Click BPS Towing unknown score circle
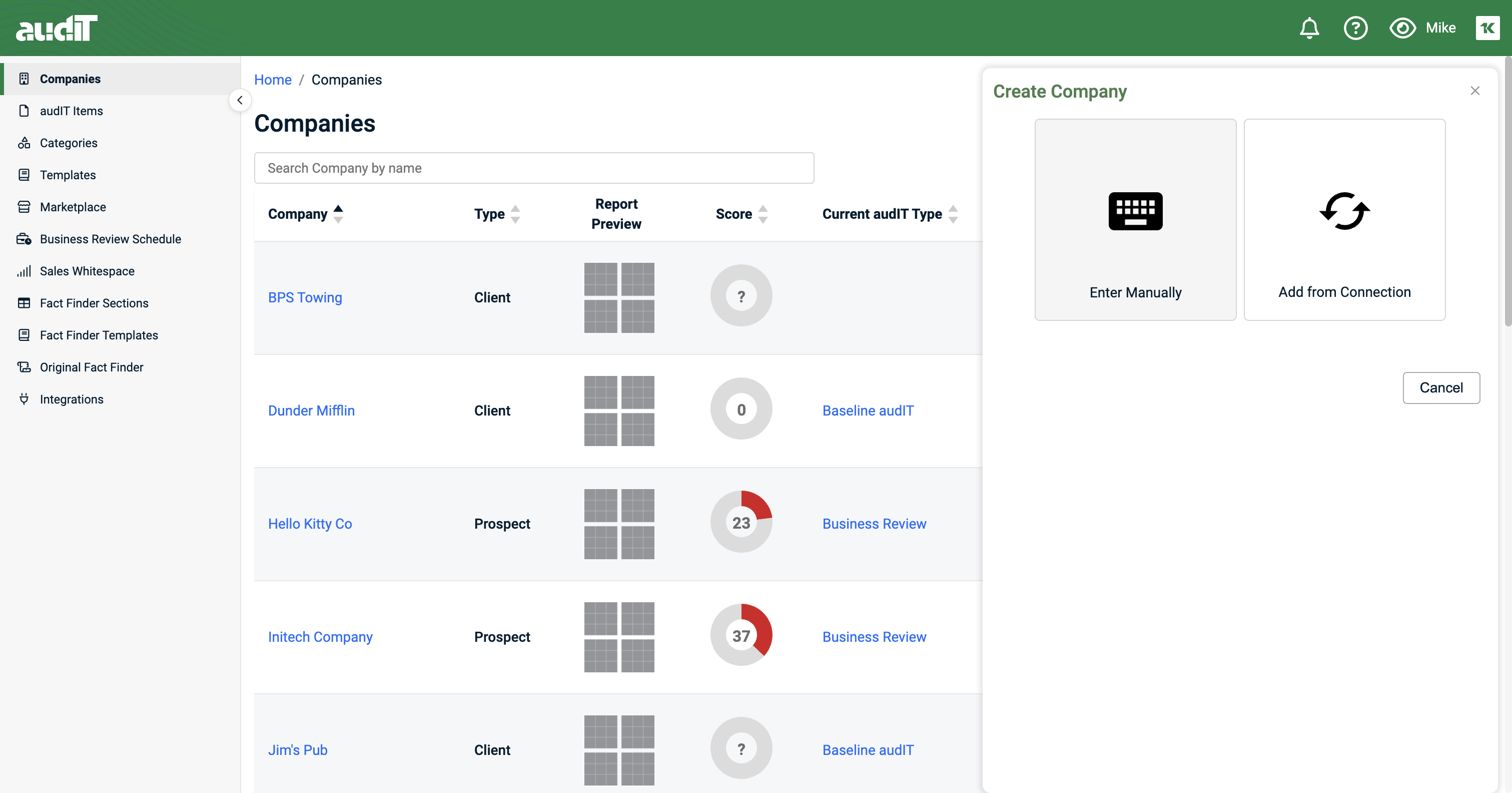This screenshot has height=793, width=1512. pyautogui.click(x=740, y=295)
